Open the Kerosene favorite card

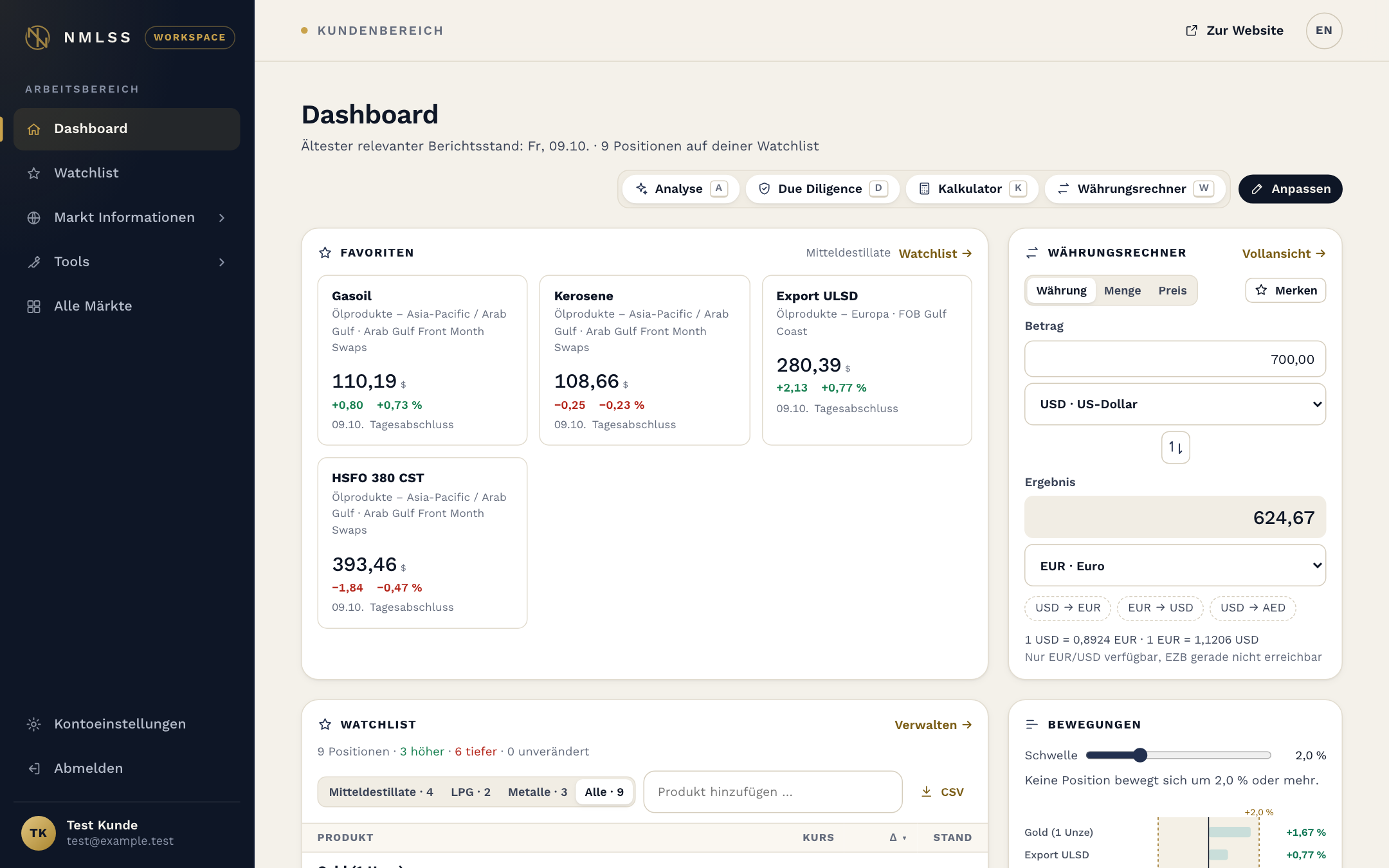(645, 360)
